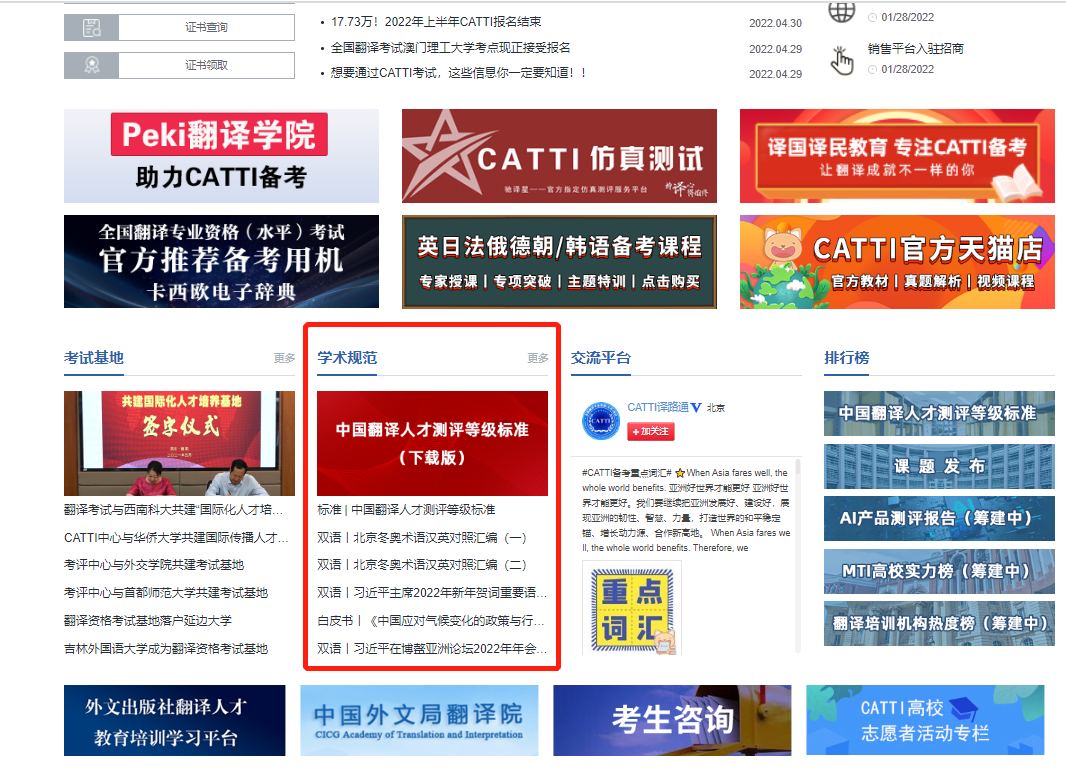Viewport: 1066px width, 777px height.
Task: Open the 中国外文局翻译院 banner
Action: pyautogui.click(x=419, y=721)
